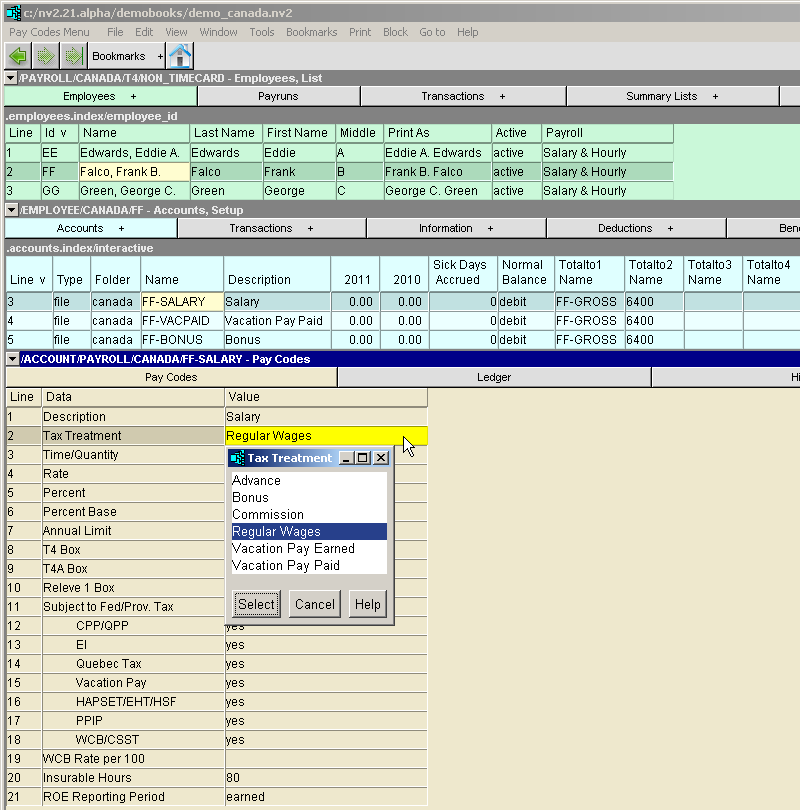Collapse the Employees, List panel header

point(11,78)
